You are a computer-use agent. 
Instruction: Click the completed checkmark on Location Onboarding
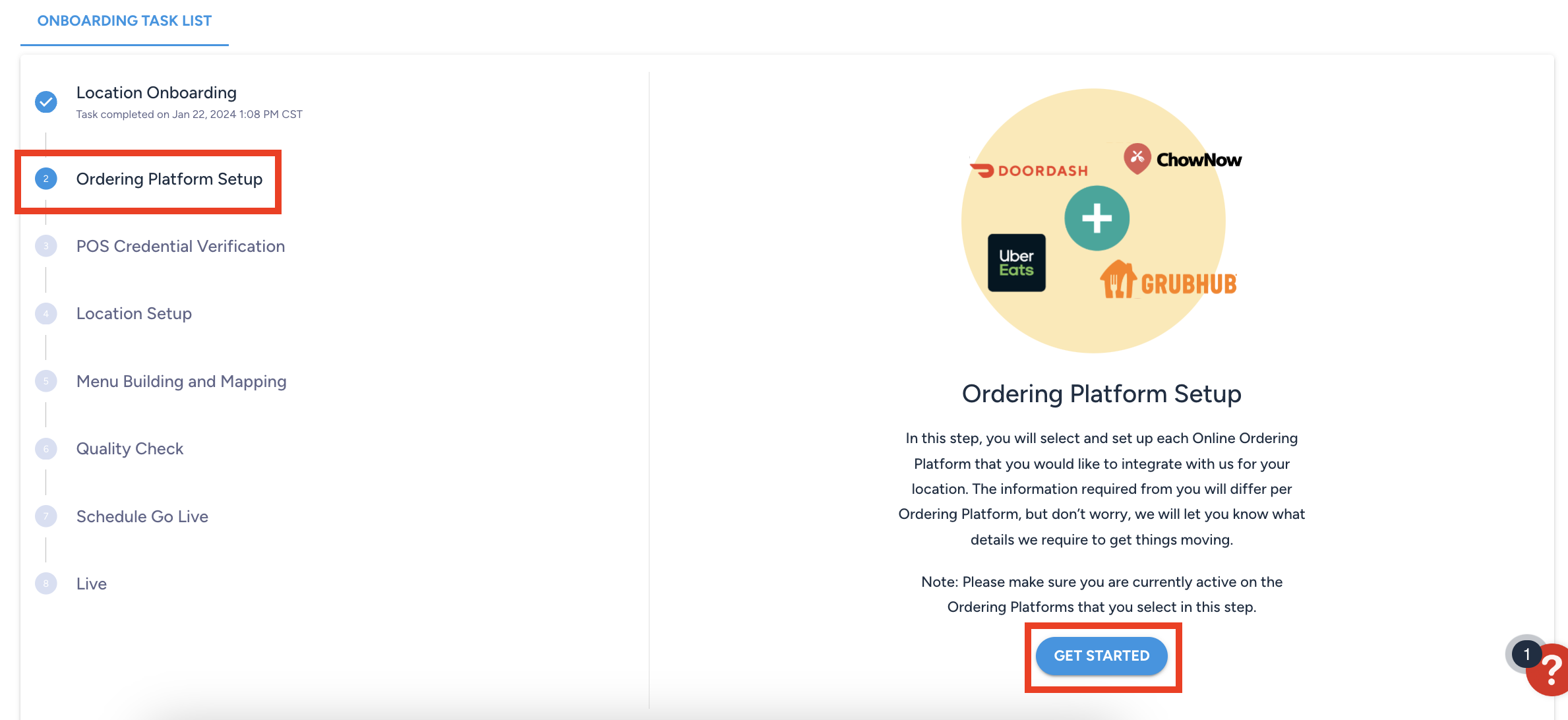click(45, 101)
